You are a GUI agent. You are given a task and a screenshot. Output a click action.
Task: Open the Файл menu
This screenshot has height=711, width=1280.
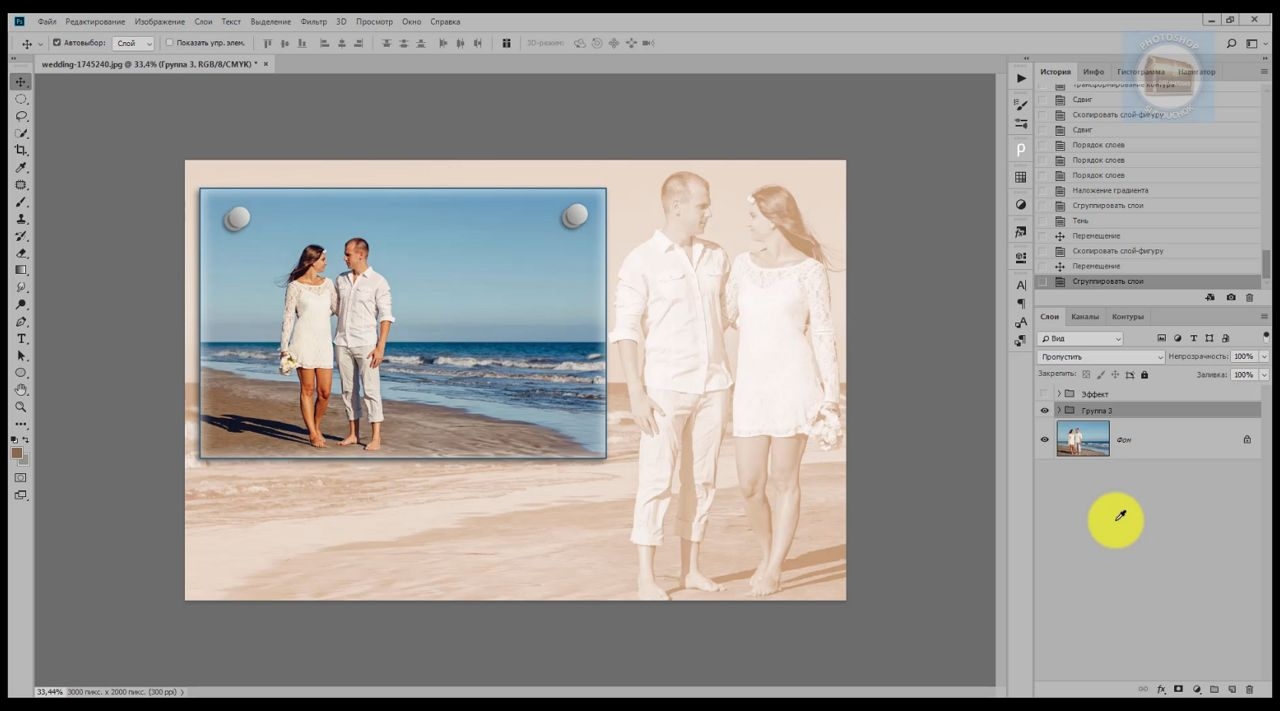coord(46,21)
